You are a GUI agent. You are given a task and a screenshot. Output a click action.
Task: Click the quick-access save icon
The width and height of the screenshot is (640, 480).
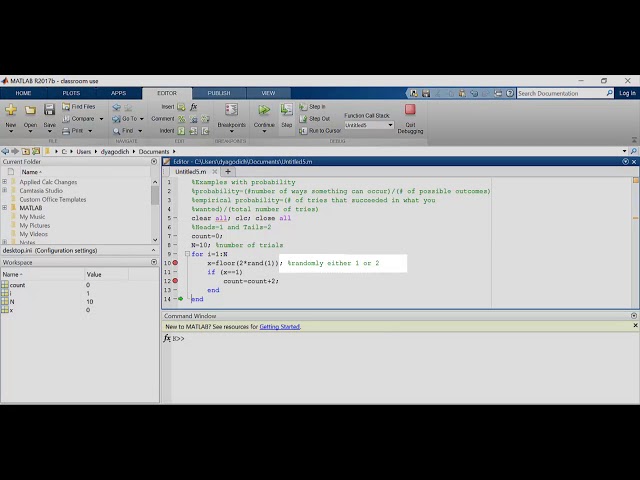[426, 93]
